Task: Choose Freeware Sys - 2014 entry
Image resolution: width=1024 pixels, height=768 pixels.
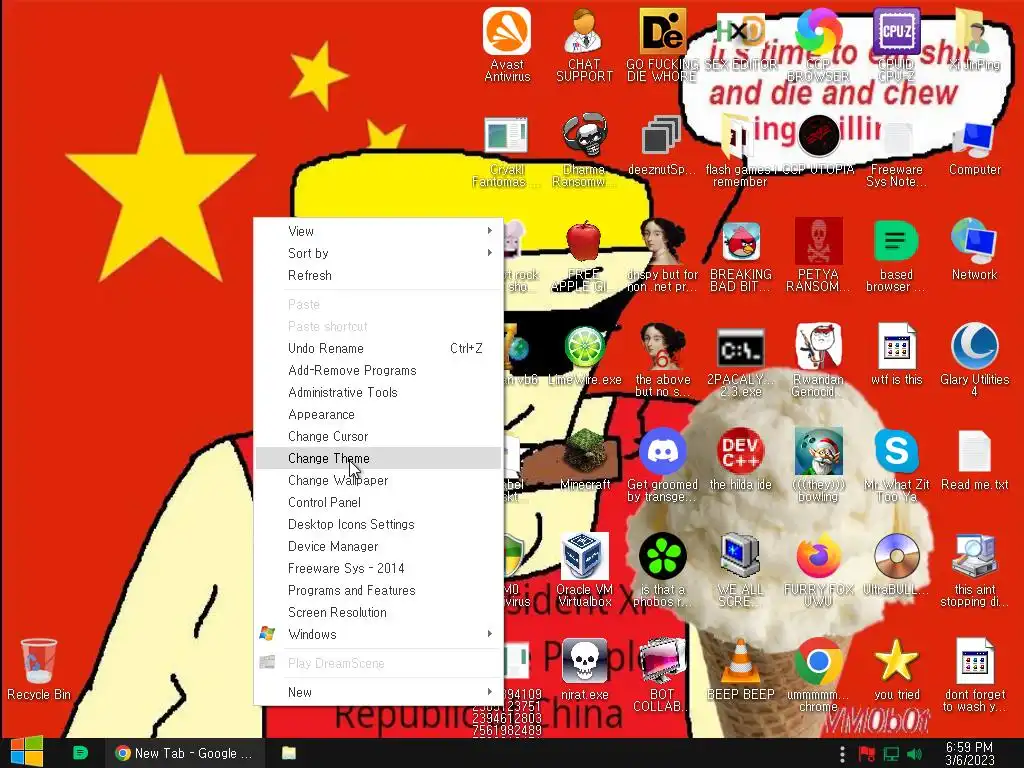Action: [378, 568]
